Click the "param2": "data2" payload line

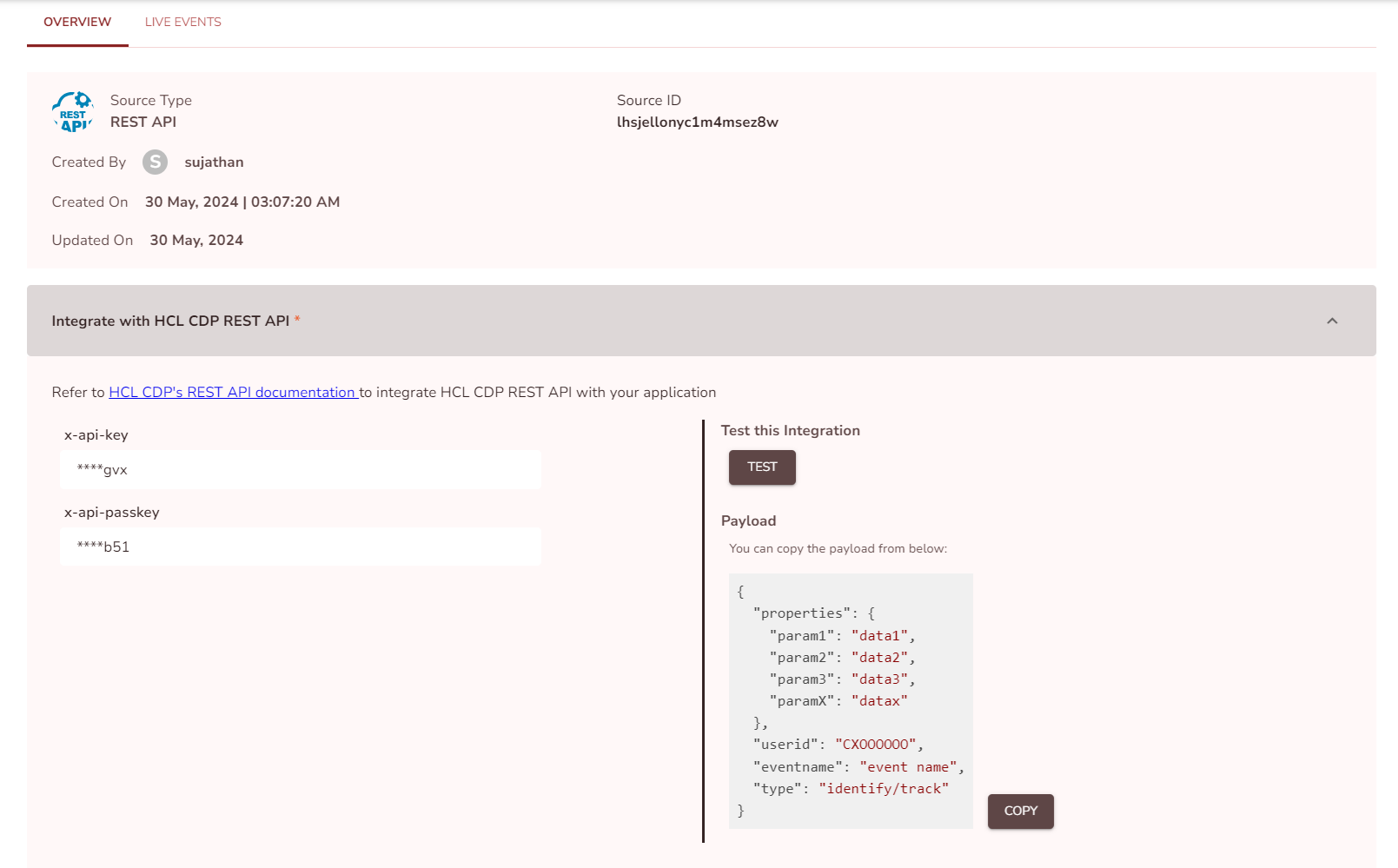coord(843,658)
